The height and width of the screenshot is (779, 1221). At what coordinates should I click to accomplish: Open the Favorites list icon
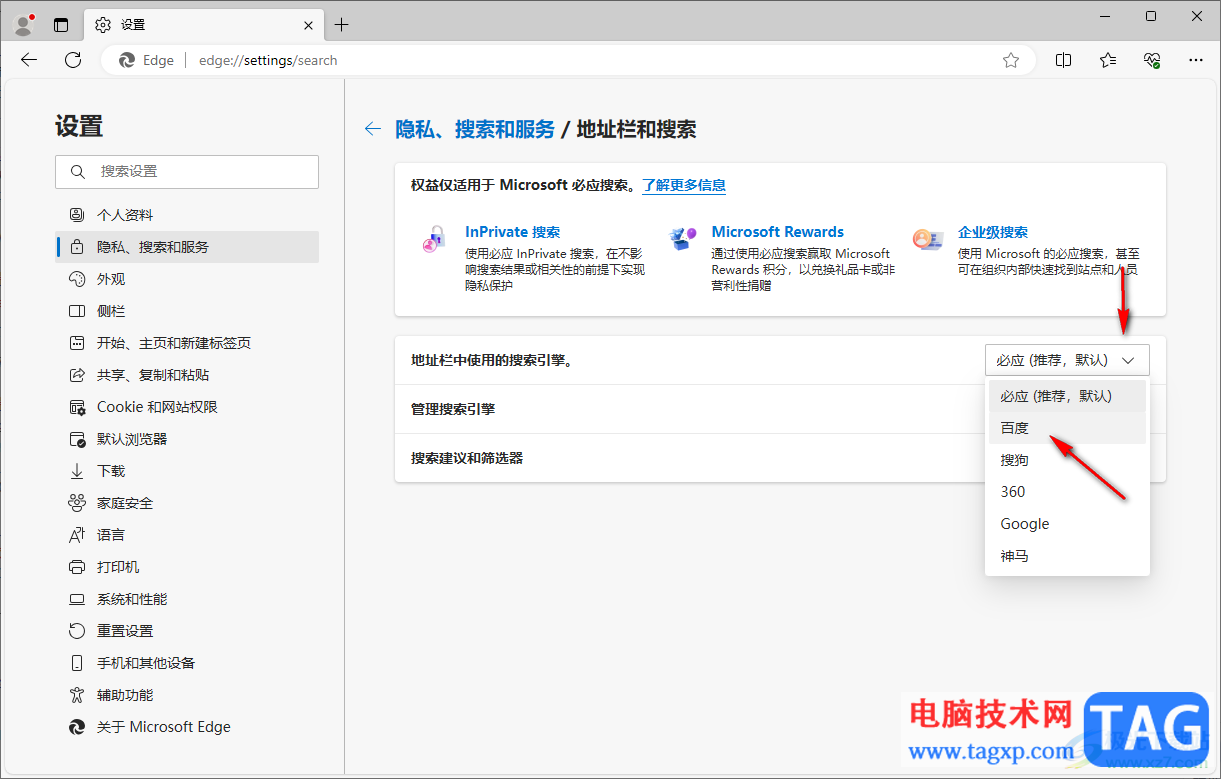point(1108,60)
